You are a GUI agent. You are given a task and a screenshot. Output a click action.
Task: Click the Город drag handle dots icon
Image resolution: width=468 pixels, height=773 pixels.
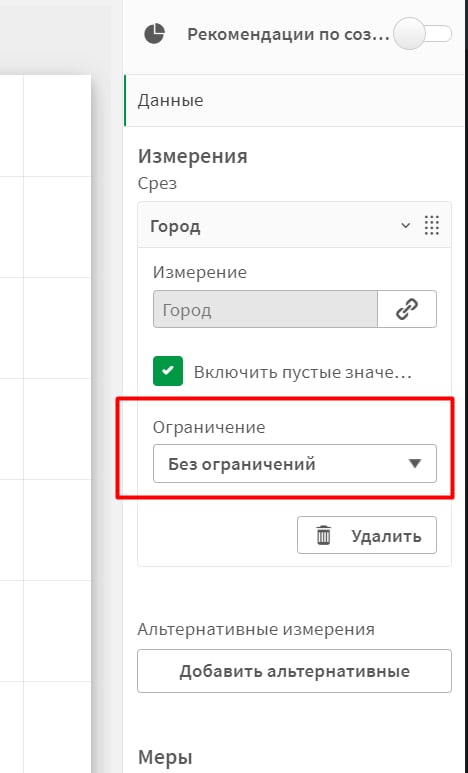pyautogui.click(x=432, y=226)
